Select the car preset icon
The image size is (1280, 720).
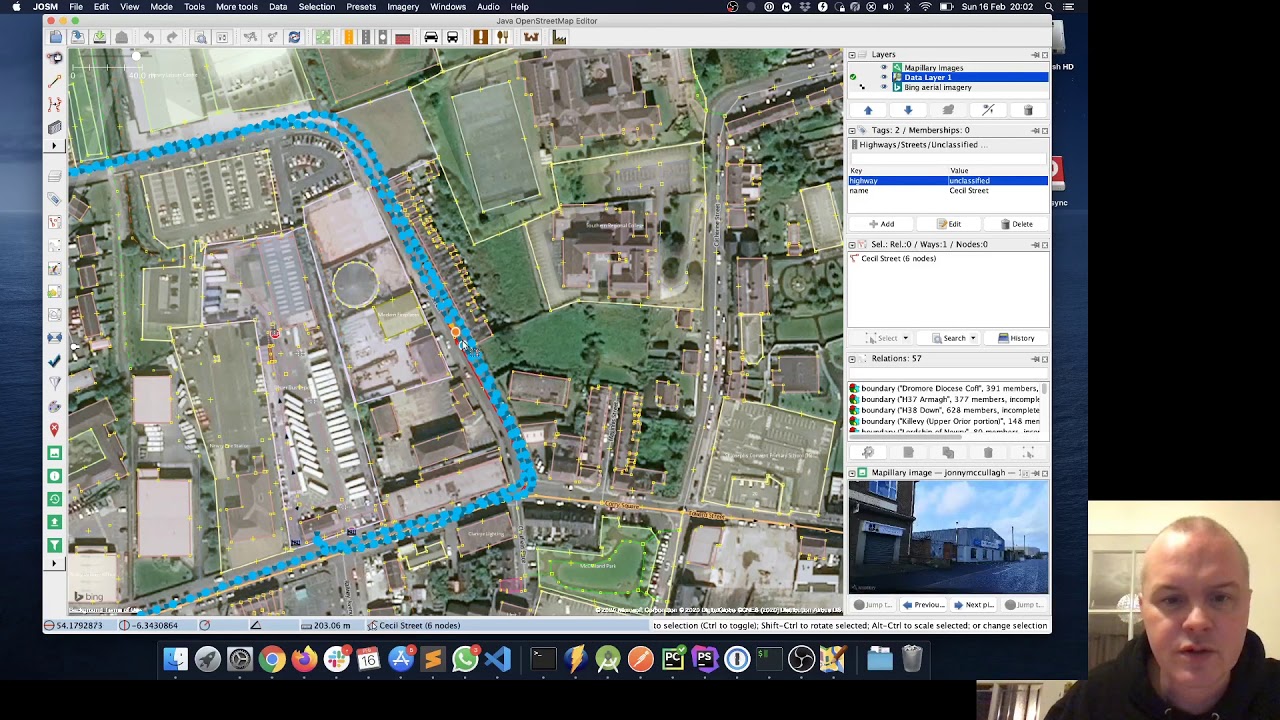click(431, 38)
